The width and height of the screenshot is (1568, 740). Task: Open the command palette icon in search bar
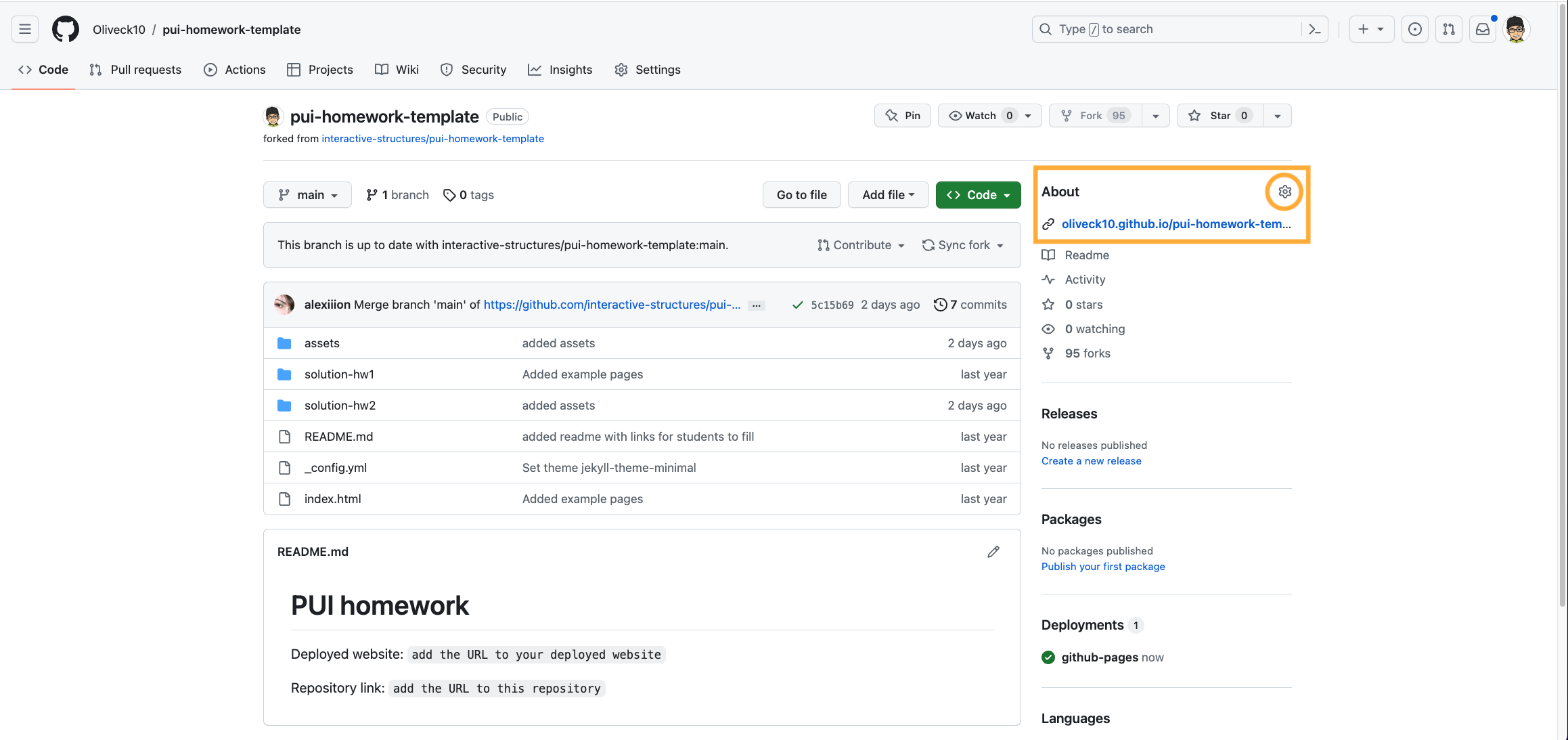pyautogui.click(x=1314, y=29)
